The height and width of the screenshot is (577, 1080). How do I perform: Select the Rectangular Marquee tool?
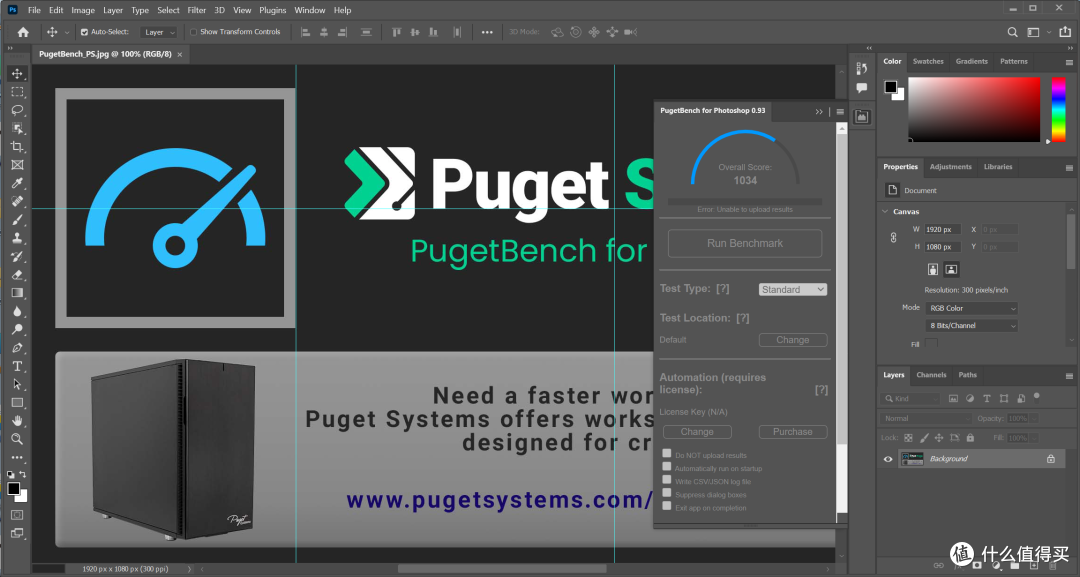(x=17, y=92)
